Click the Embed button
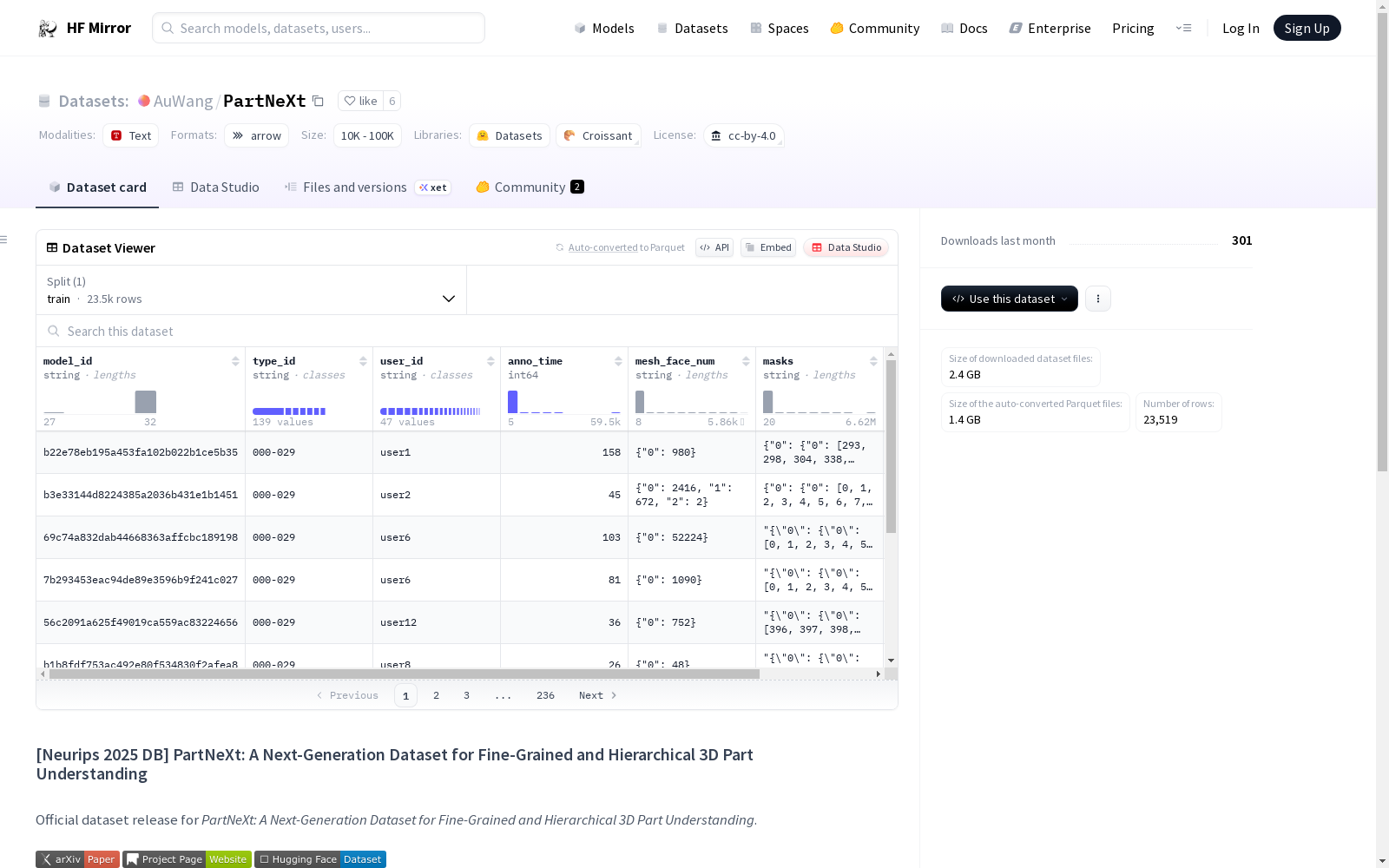The image size is (1389, 868). [x=768, y=247]
